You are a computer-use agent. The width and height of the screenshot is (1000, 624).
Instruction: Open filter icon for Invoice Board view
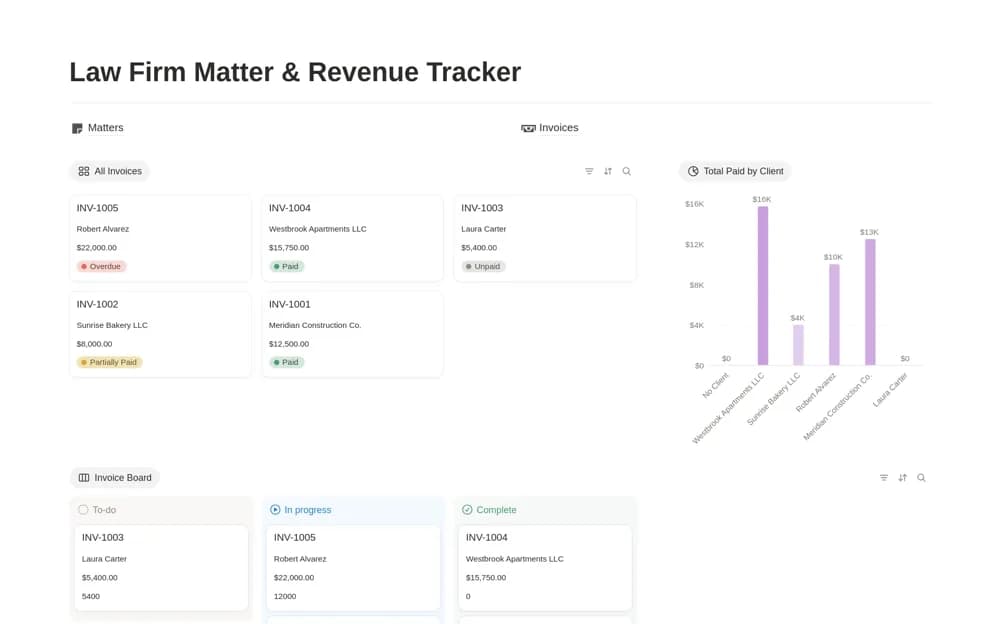tap(884, 477)
